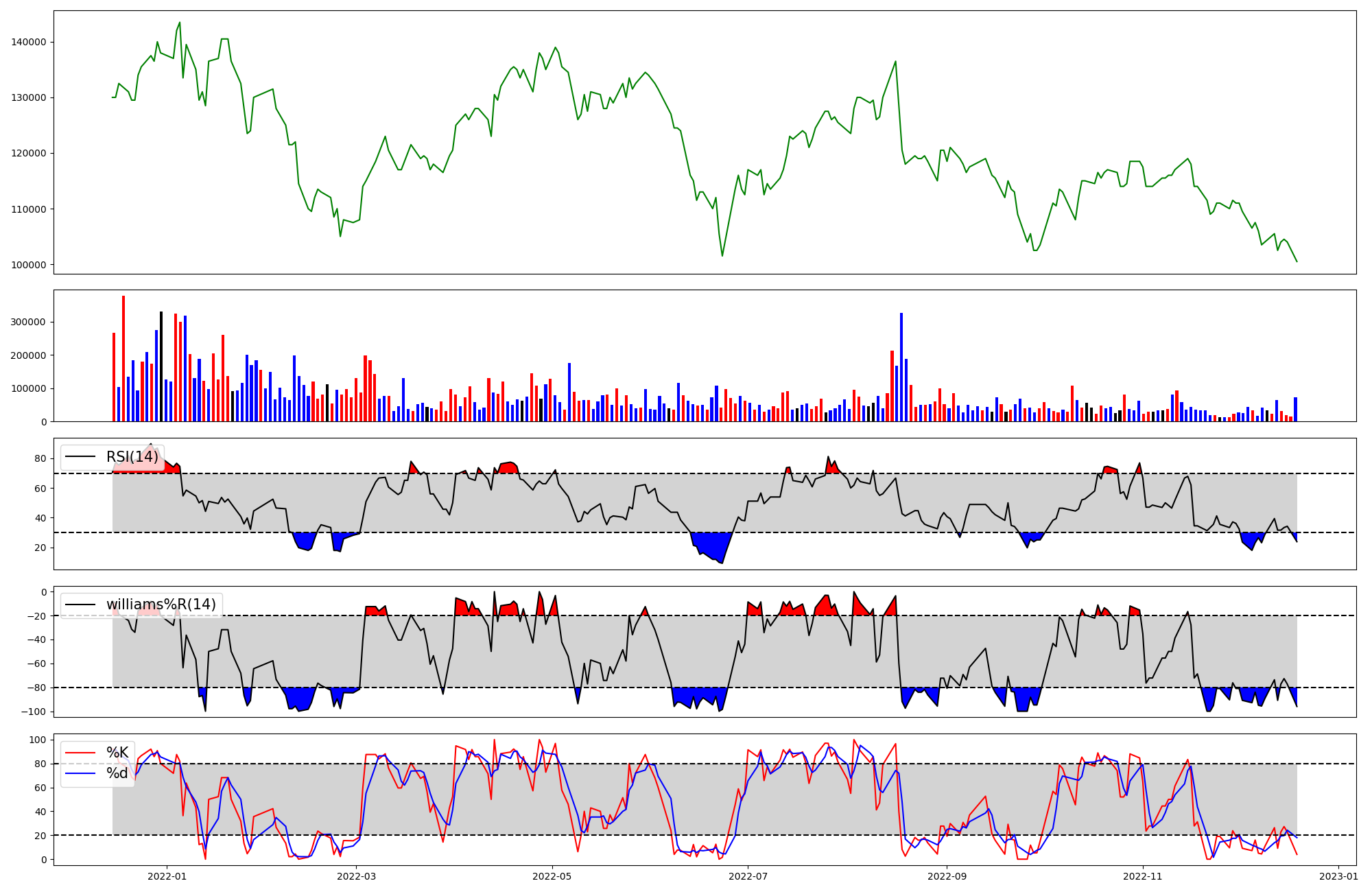Click the %K legend entry
The width and height of the screenshot is (1372, 892).
click(117, 753)
